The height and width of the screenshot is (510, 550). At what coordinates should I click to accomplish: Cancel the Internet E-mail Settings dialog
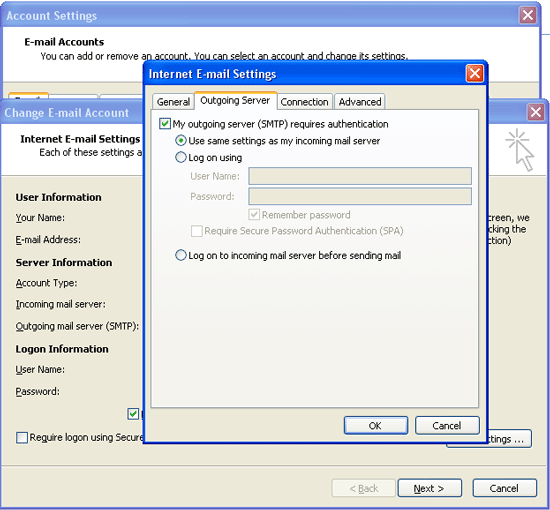(x=447, y=425)
